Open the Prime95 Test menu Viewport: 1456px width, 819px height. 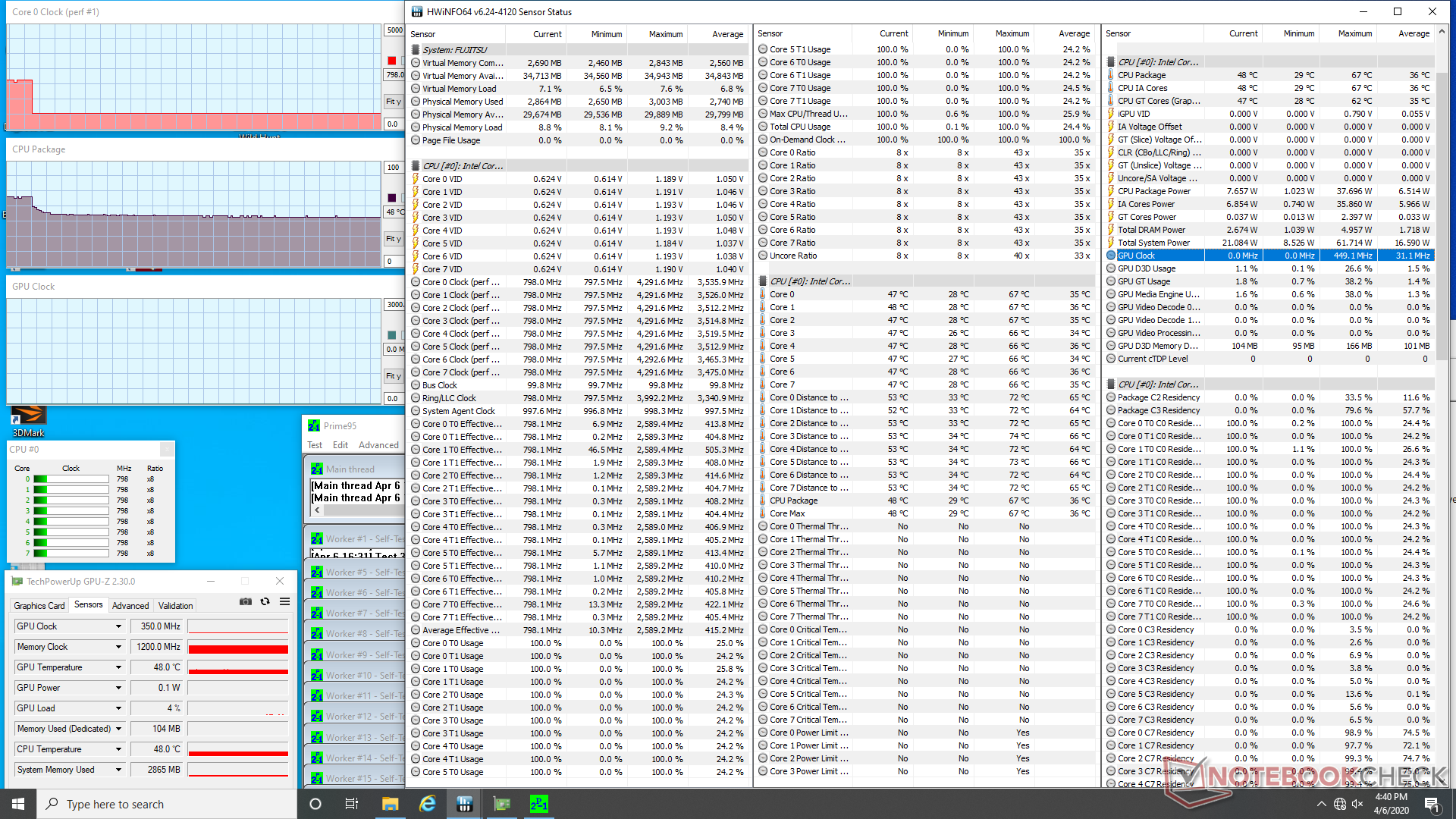315,445
